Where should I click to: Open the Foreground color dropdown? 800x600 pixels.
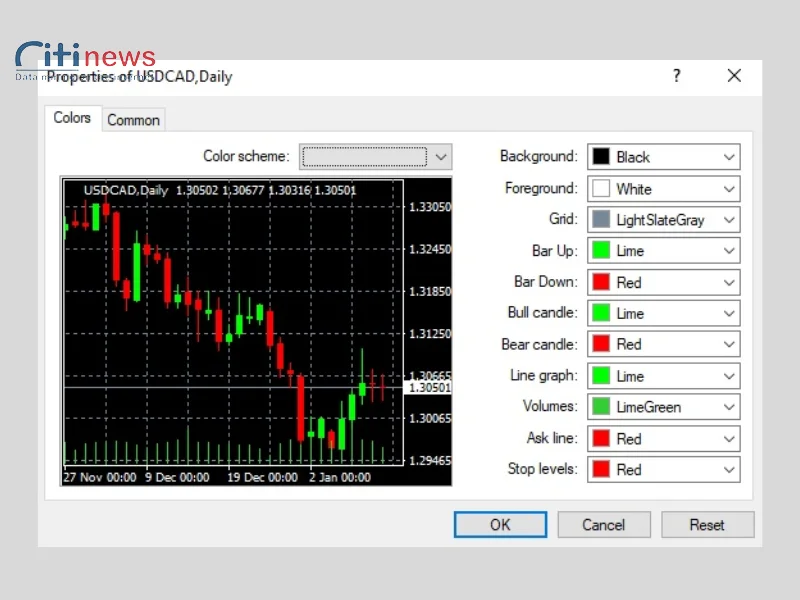click(663, 189)
